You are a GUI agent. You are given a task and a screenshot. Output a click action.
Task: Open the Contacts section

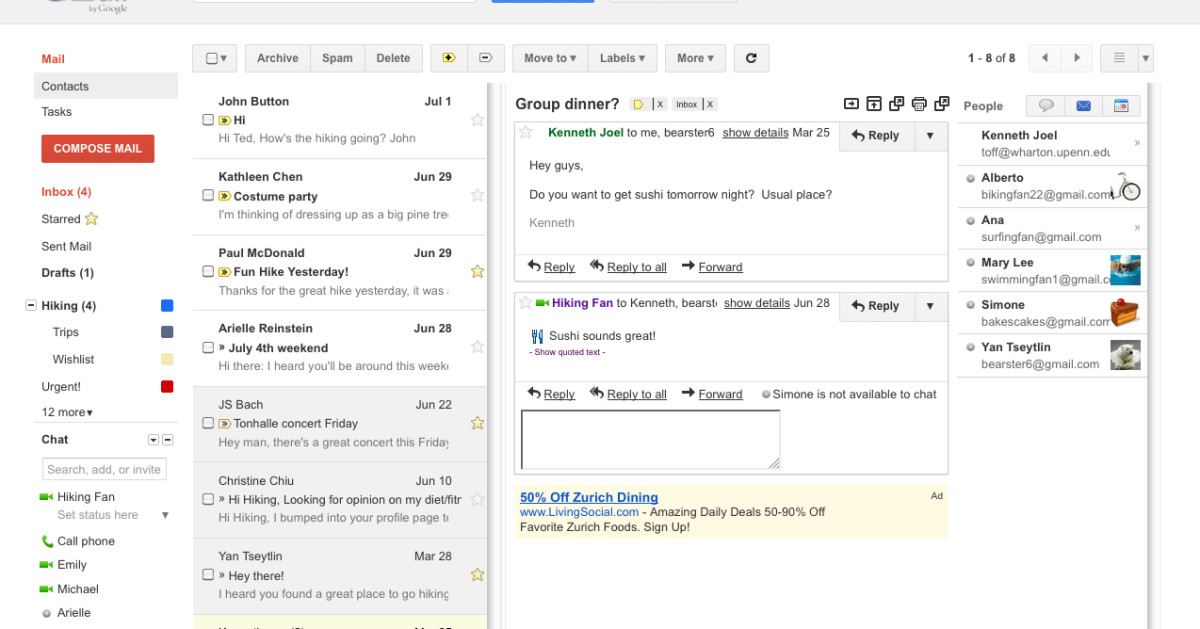65,86
